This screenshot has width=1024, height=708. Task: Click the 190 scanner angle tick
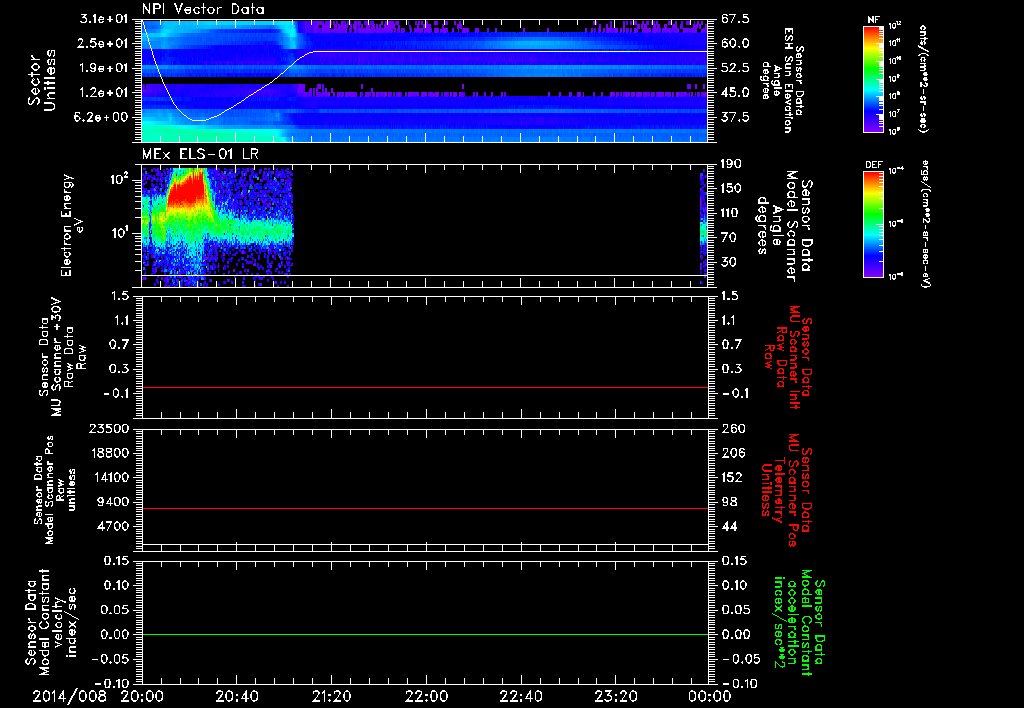click(x=731, y=164)
